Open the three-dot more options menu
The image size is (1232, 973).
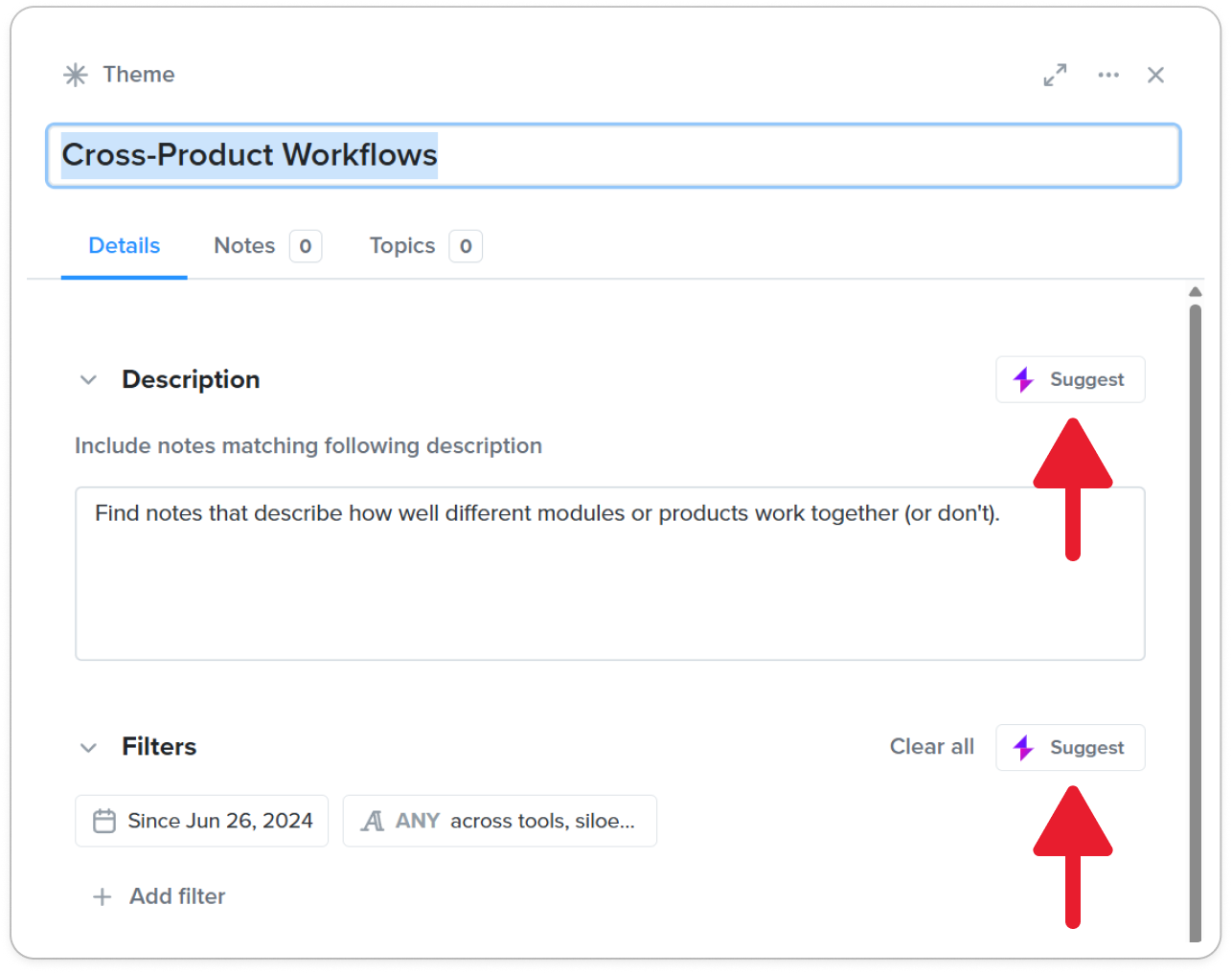pos(1108,75)
